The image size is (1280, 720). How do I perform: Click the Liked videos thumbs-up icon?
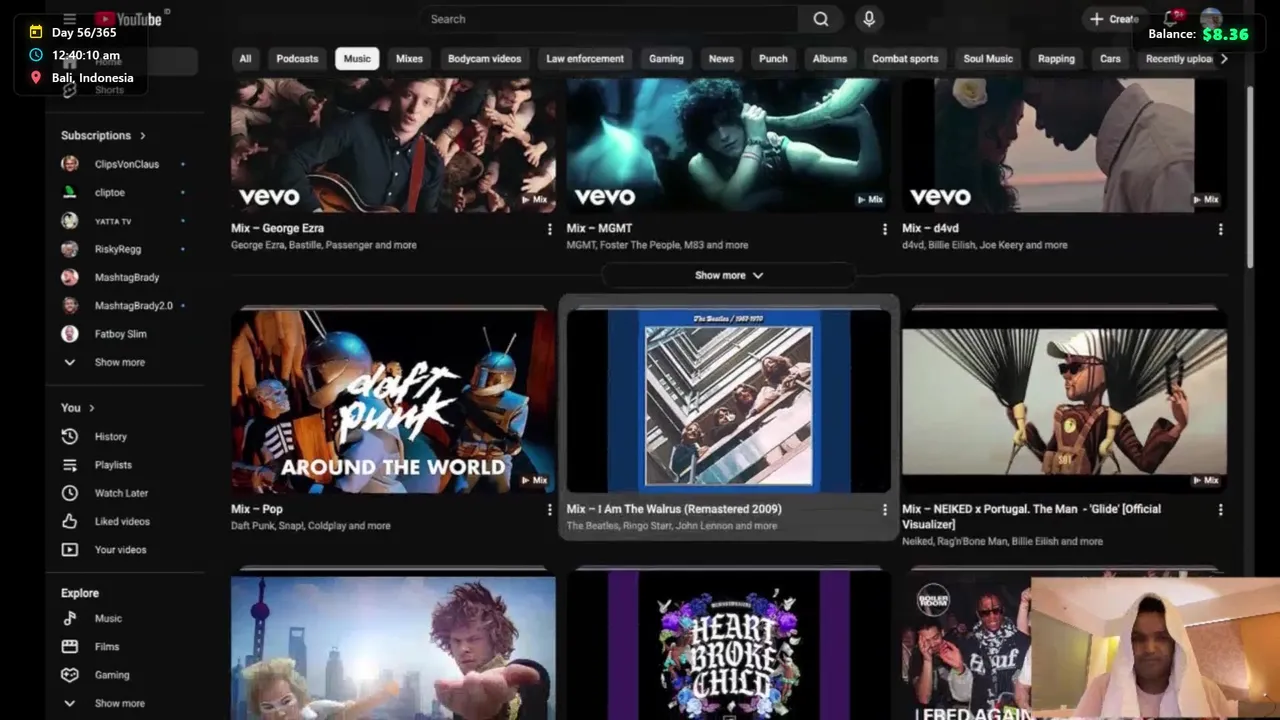(x=70, y=521)
